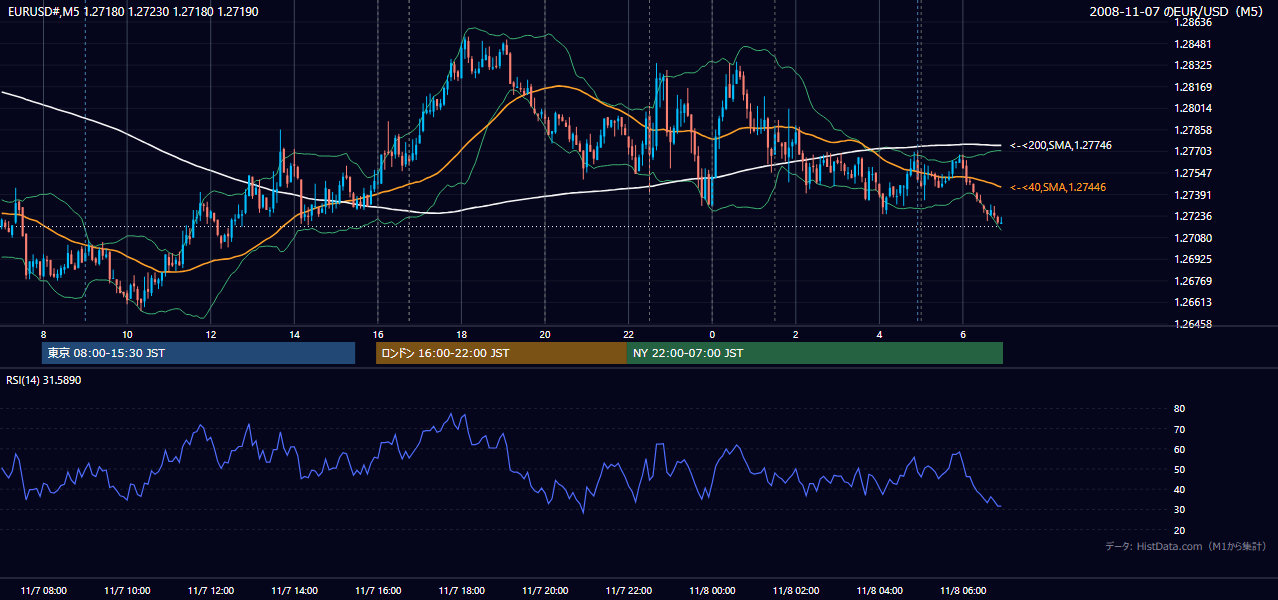Click price axis label 1.28636
The width and height of the screenshot is (1278, 600).
point(1195,22)
